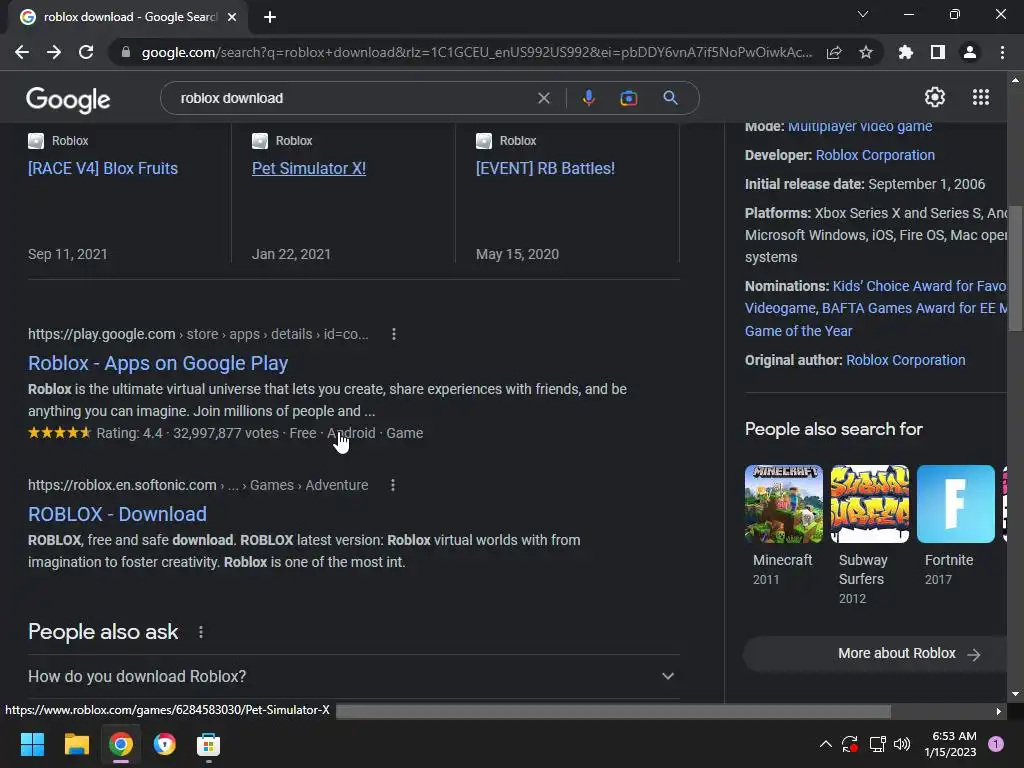This screenshot has height=768, width=1024.
Task: Click Chrome icon in taskbar
Action: [x=121, y=744]
